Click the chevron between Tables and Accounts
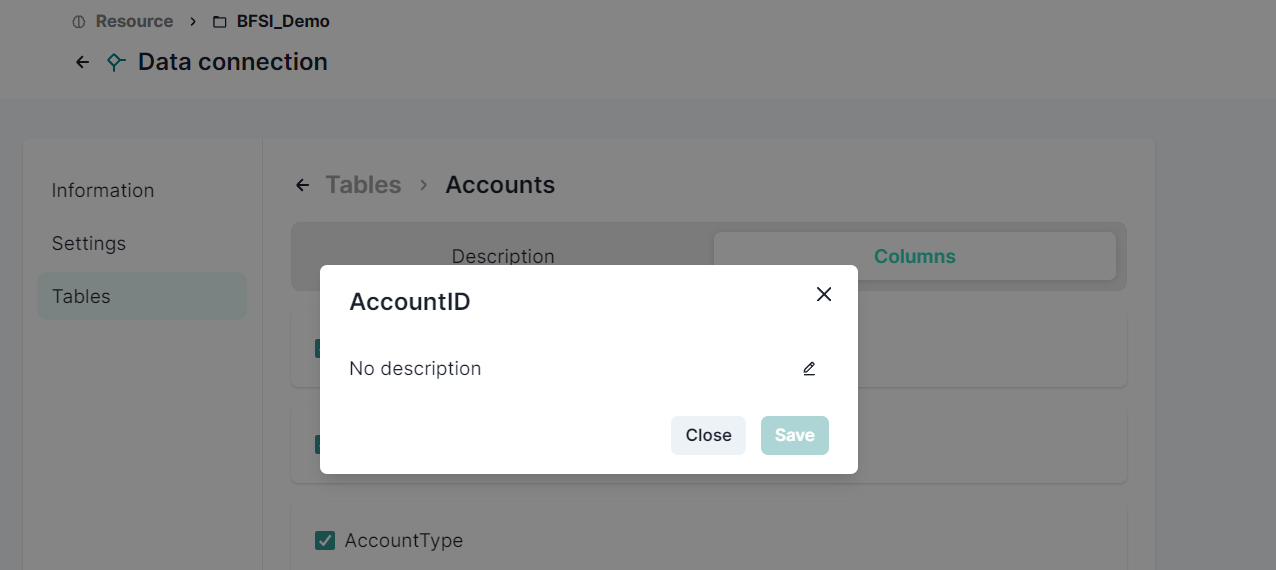Image resolution: width=1276 pixels, height=570 pixels. (x=423, y=185)
